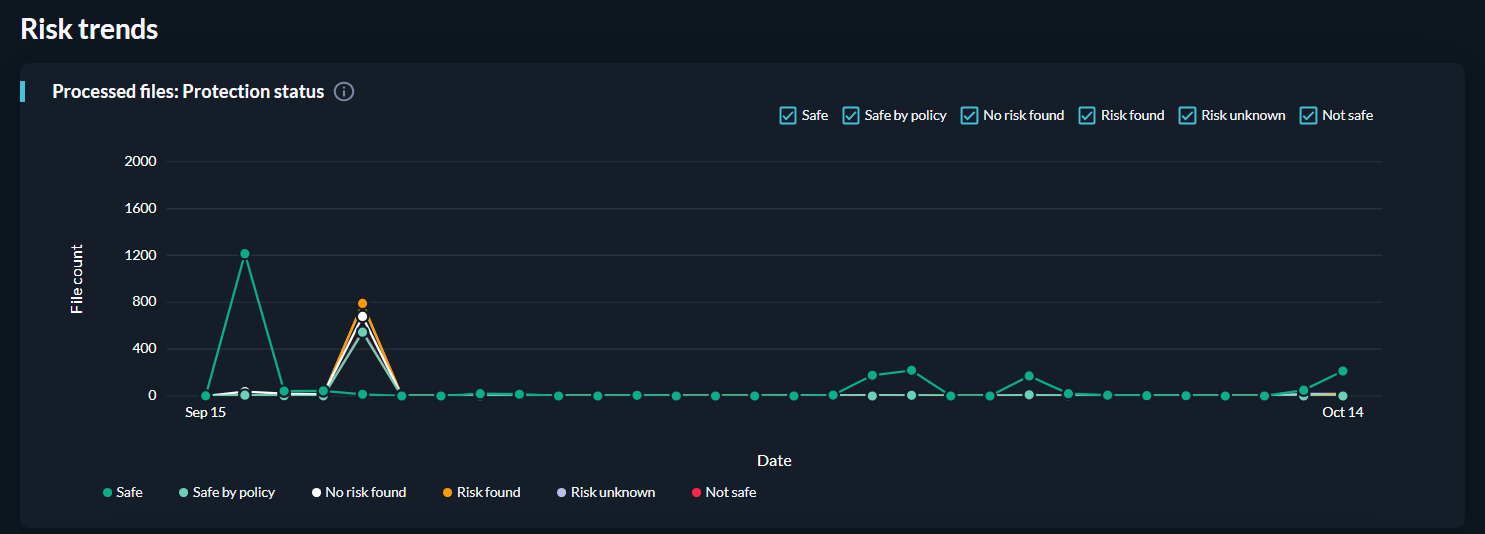
Task: Uncheck the Risk found checkbox
Action: (x=1087, y=115)
